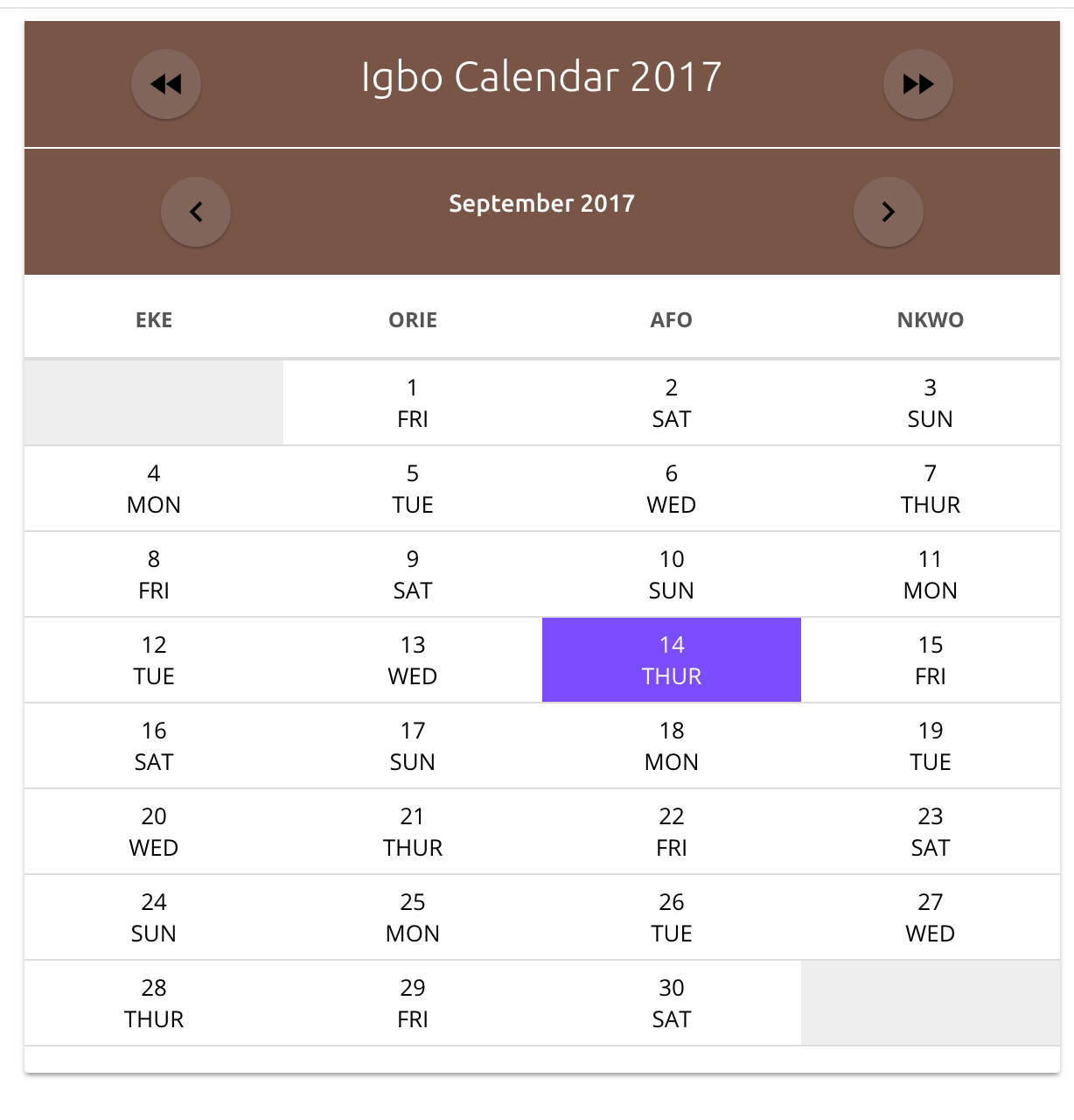Choose date 10 SUN
Viewport: 1074px width, 1120px height.
click(672, 575)
